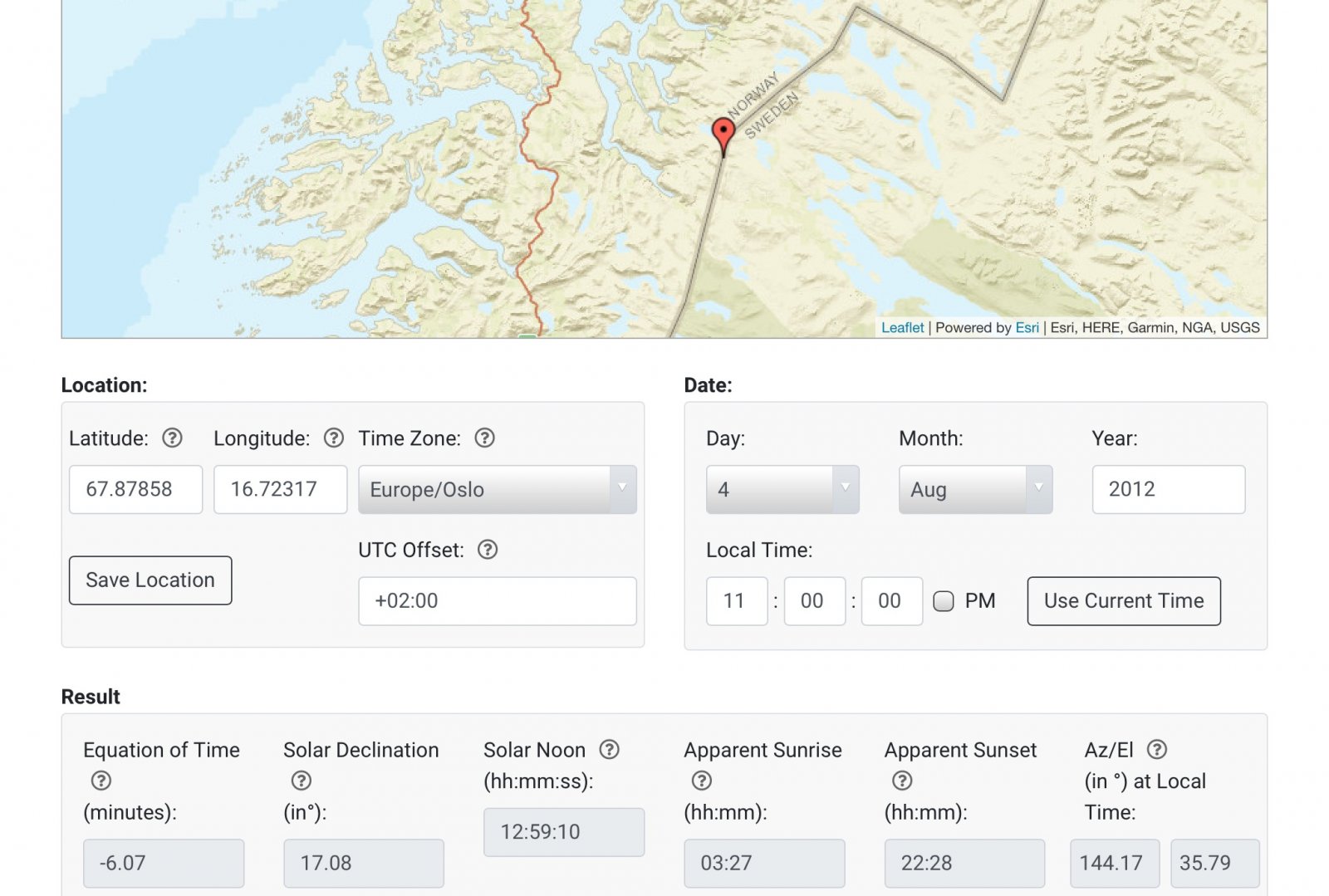1329x896 pixels.
Task: Click the Solar Noon help icon
Action: point(610,750)
